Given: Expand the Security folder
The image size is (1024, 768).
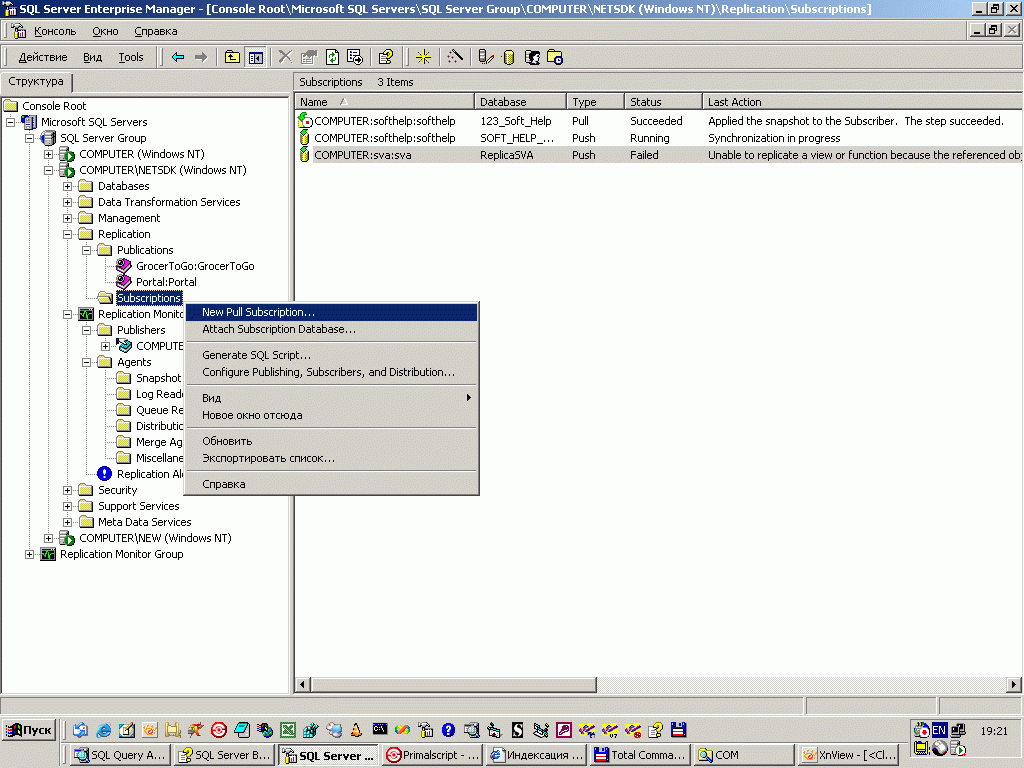Looking at the screenshot, I should pyautogui.click(x=67, y=490).
